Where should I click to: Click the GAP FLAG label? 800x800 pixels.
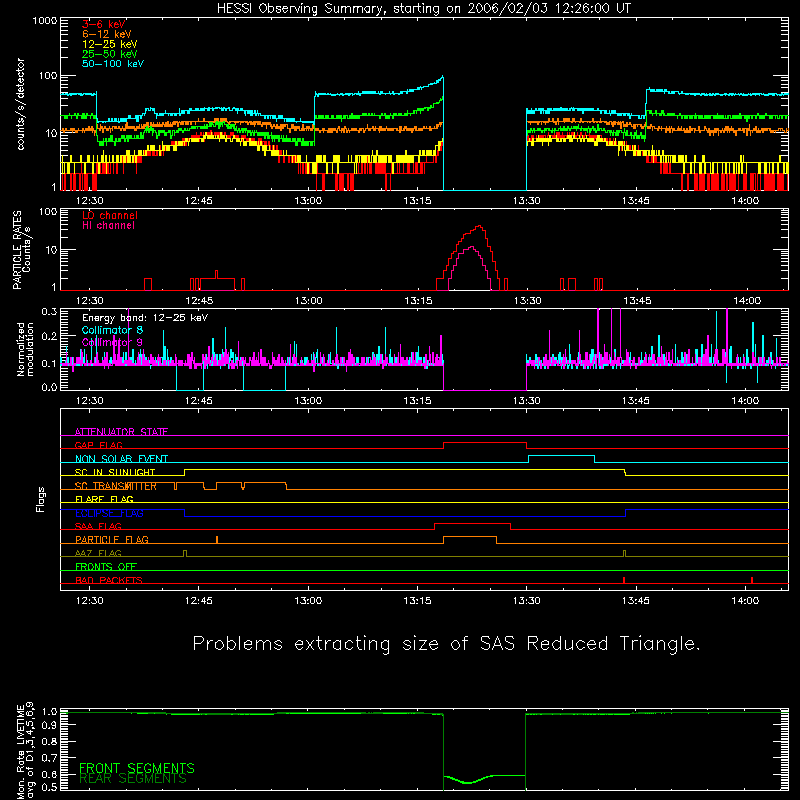click(98, 445)
